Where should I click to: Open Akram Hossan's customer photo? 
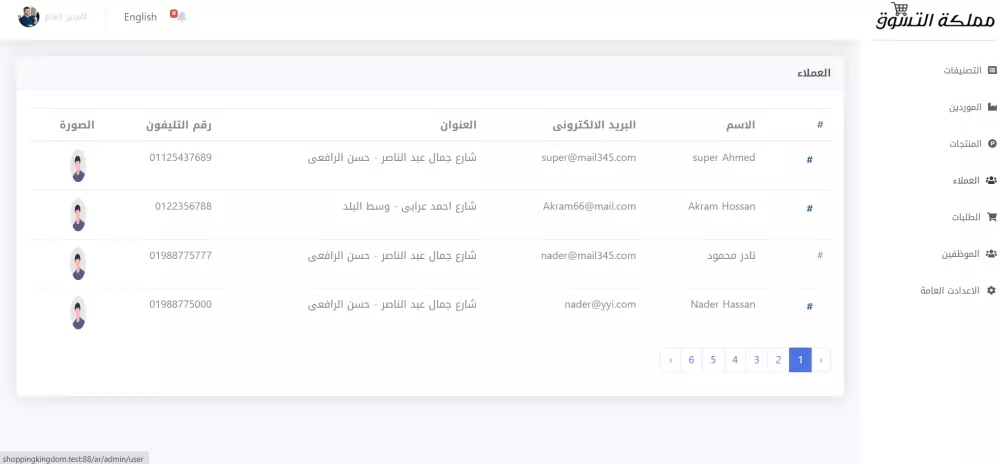click(x=78, y=215)
